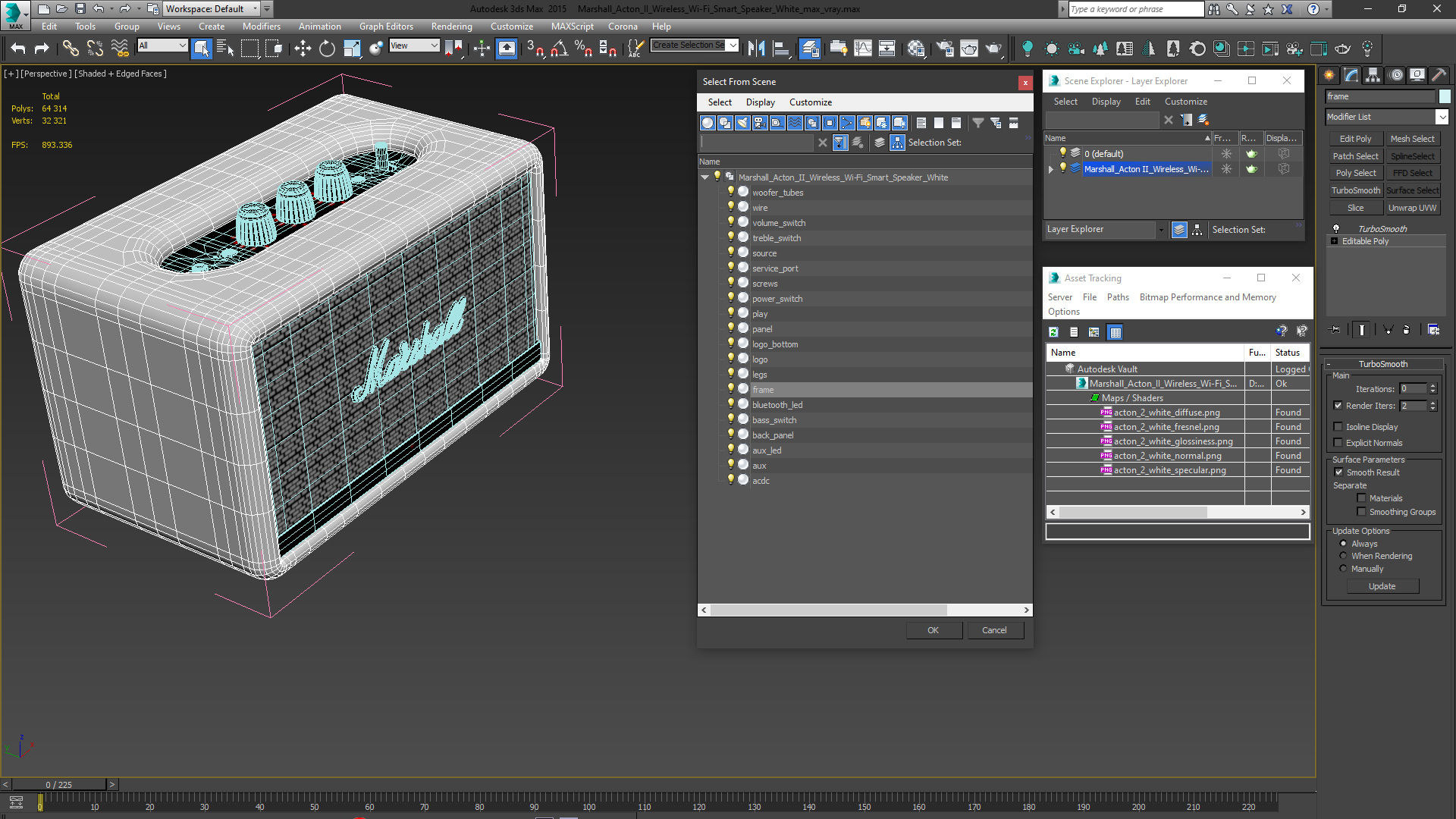
Task: Click the Unwrap UVW button
Action: coord(1412,208)
